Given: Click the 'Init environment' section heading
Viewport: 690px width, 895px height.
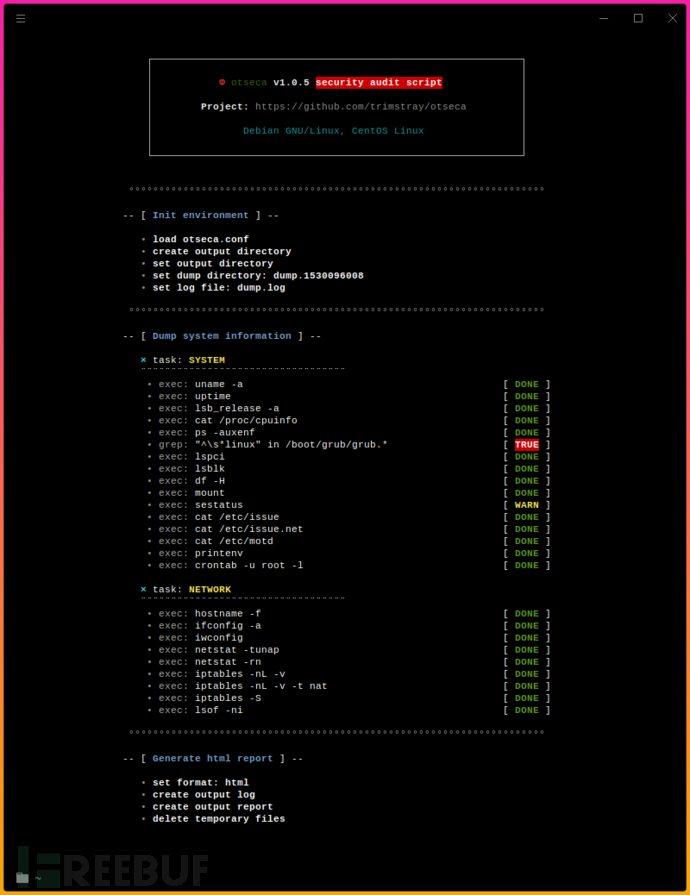Looking at the screenshot, I should coord(200,215).
